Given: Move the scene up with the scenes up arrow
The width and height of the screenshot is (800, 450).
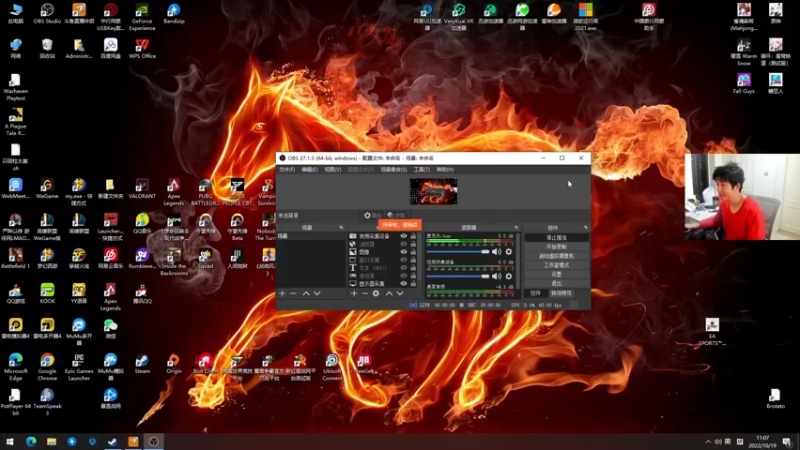Looking at the screenshot, I should (306, 293).
